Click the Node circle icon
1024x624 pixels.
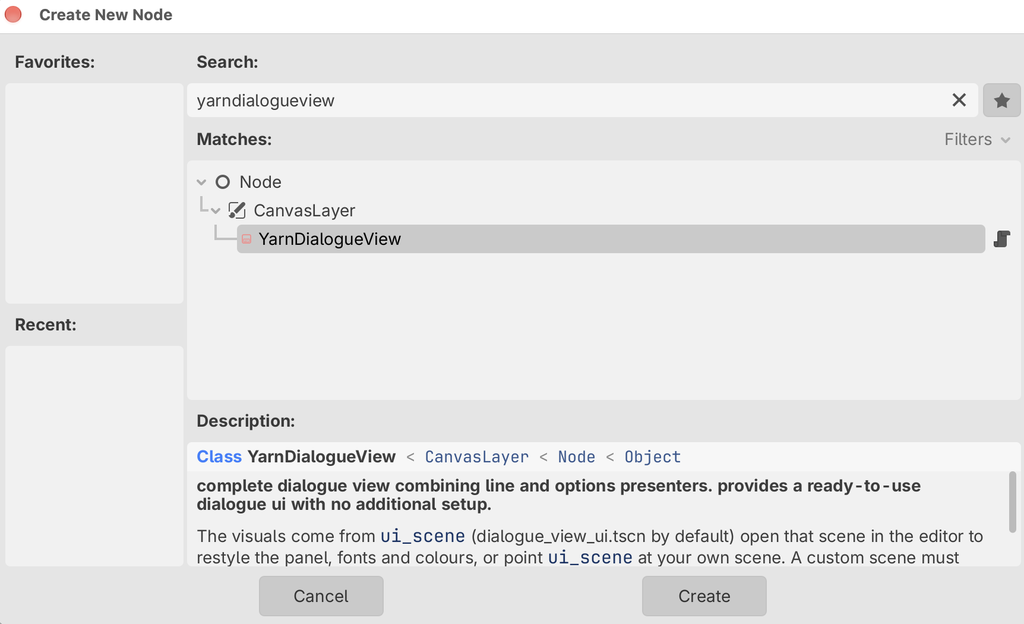223,182
